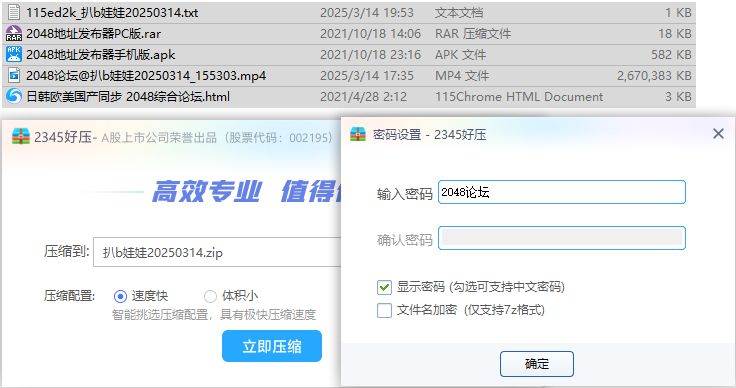The width and height of the screenshot is (736, 388).
Task: Click the 2345好压 logo in main window
Action: pos(21,137)
